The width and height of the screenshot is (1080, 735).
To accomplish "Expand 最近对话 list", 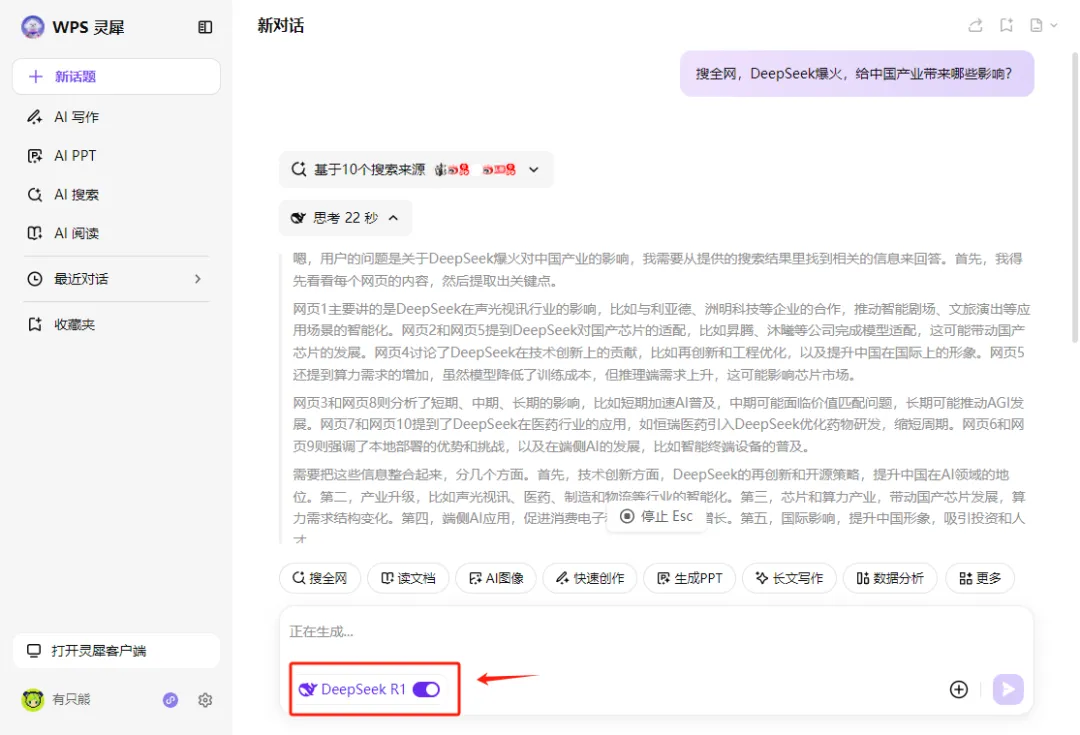I will (x=116, y=279).
